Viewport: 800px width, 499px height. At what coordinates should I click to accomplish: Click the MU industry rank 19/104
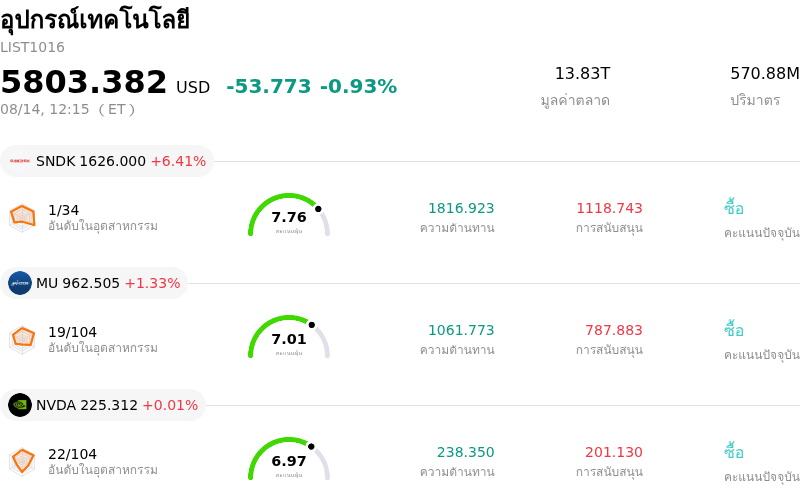click(x=72, y=332)
